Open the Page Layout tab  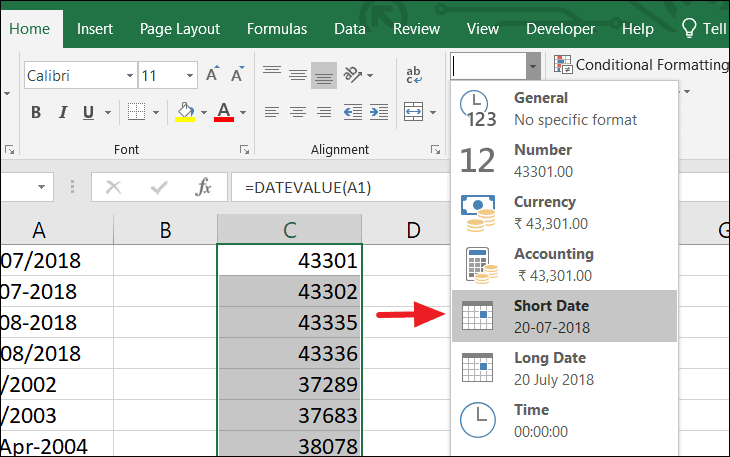180,29
